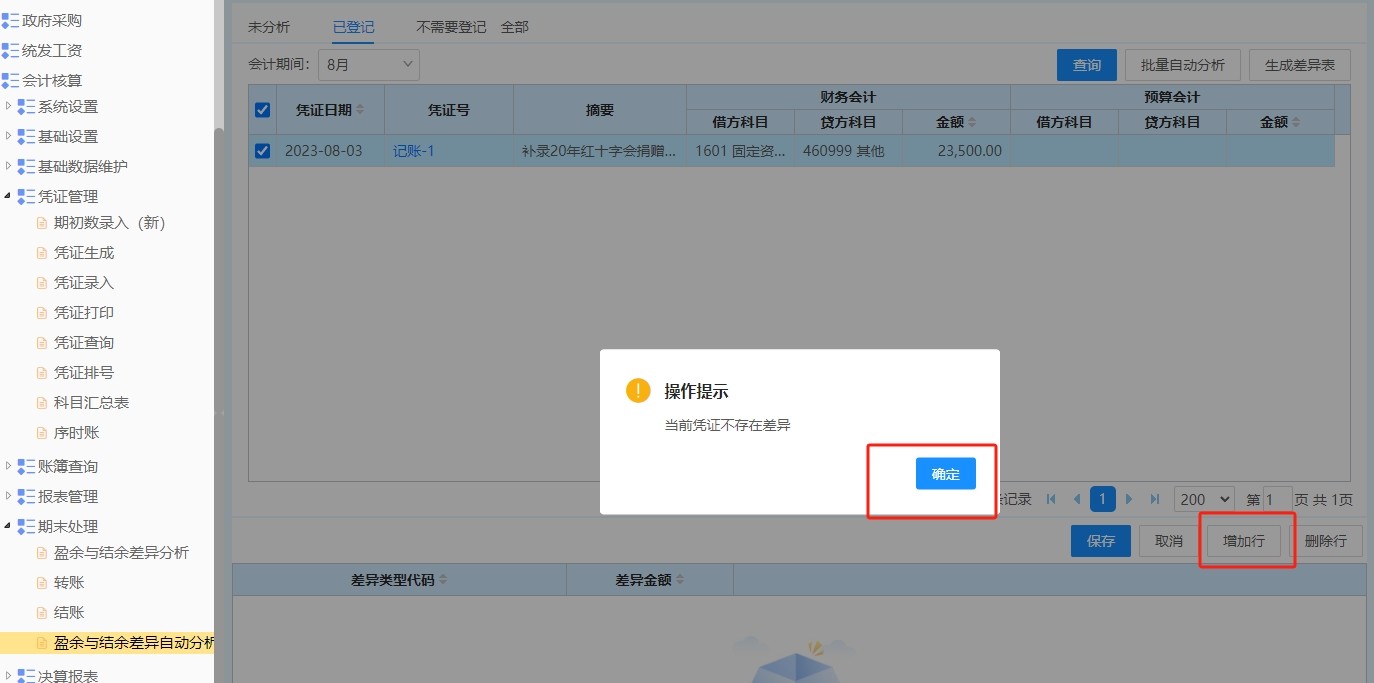Go to next page of records
This screenshot has height=683, width=1374.
point(1129,498)
